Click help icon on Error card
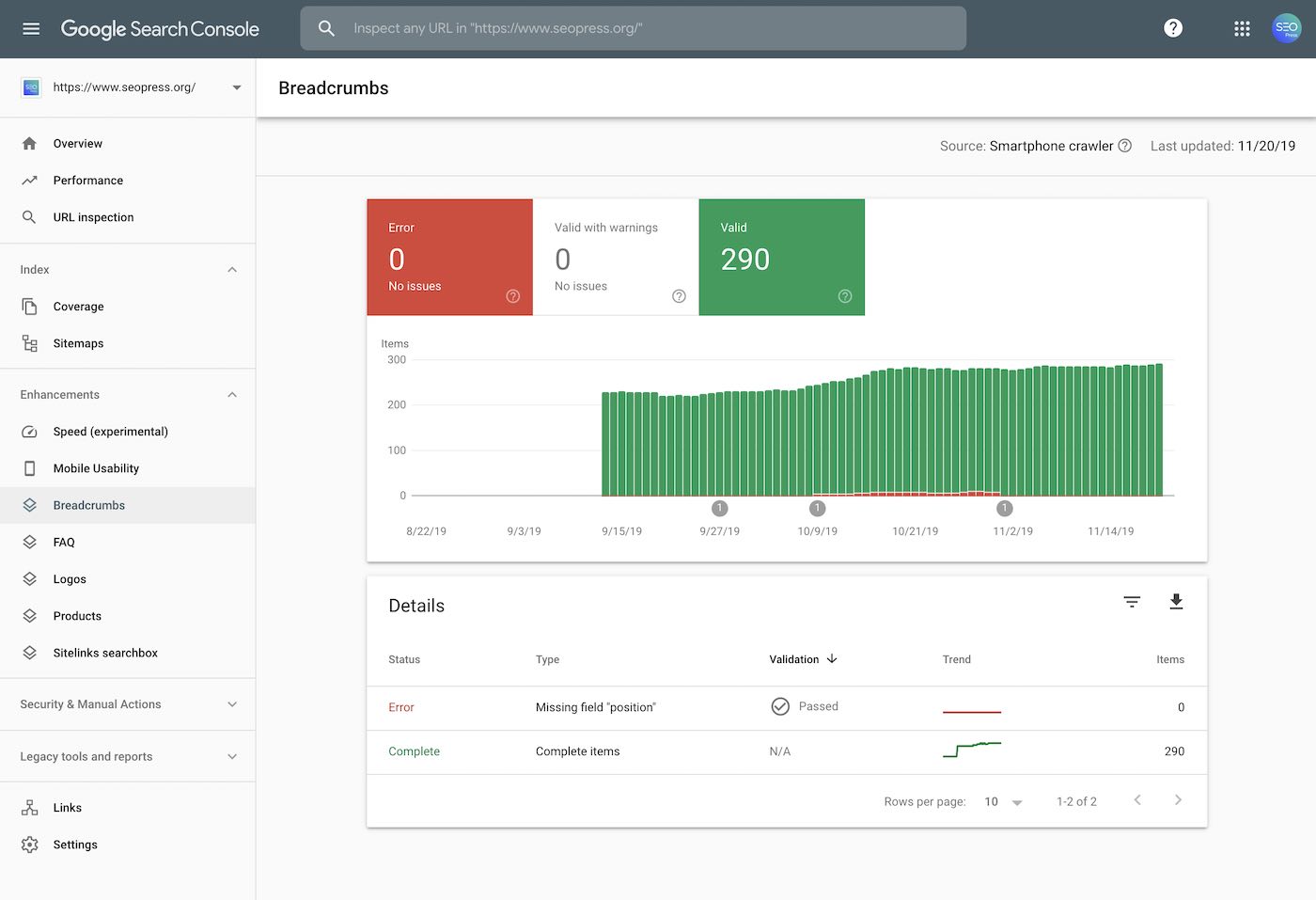 point(512,296)
